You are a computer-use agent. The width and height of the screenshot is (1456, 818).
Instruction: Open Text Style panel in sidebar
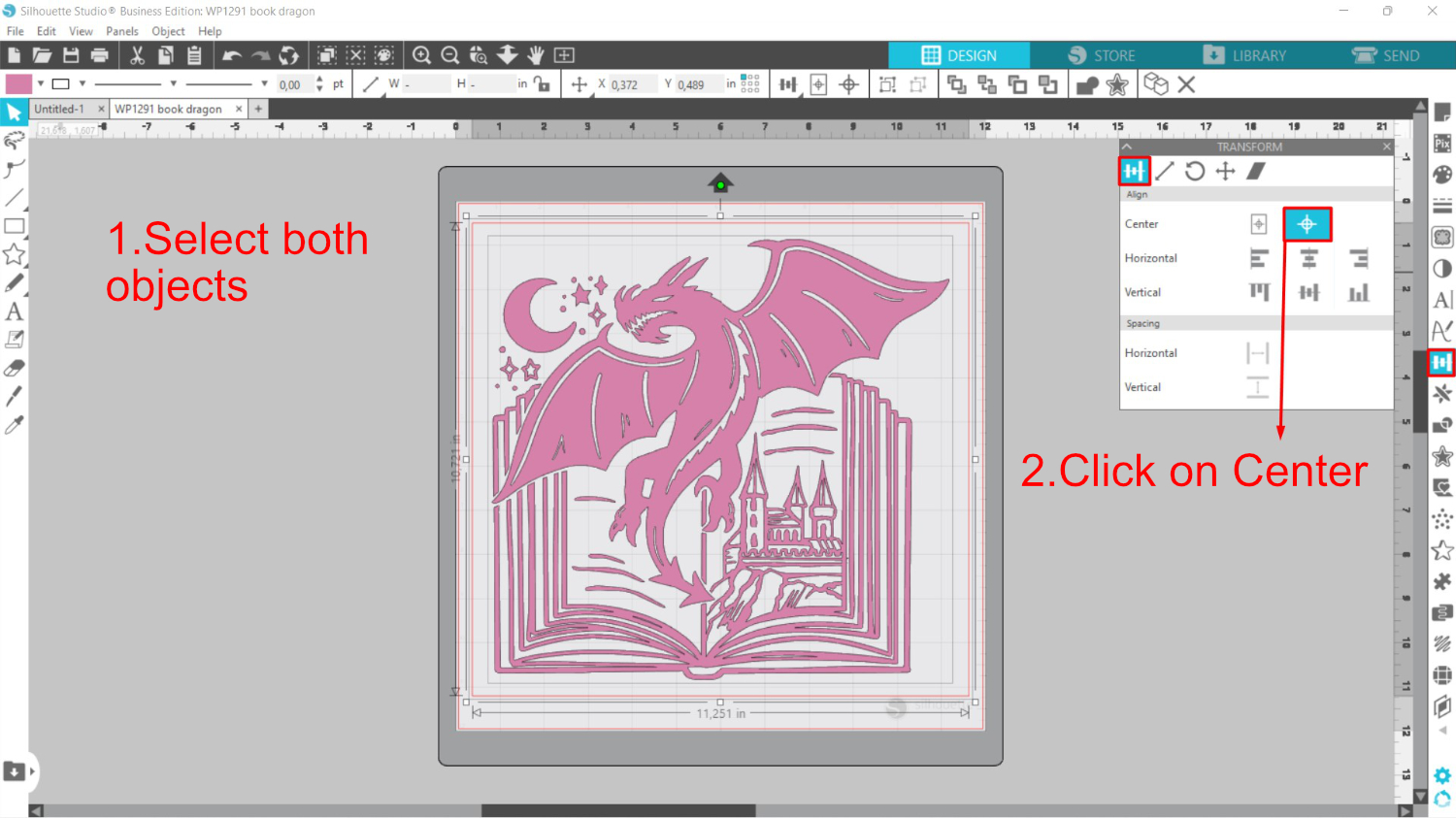(1442, 300)
